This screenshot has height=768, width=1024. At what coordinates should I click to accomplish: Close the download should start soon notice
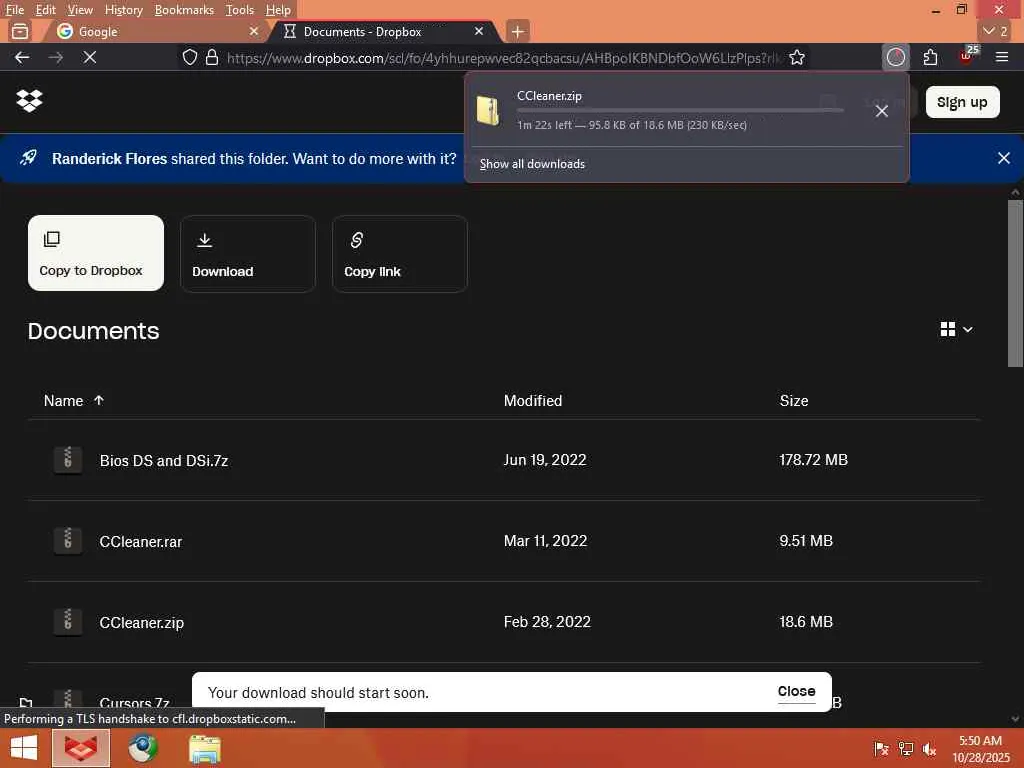(796, 691)
